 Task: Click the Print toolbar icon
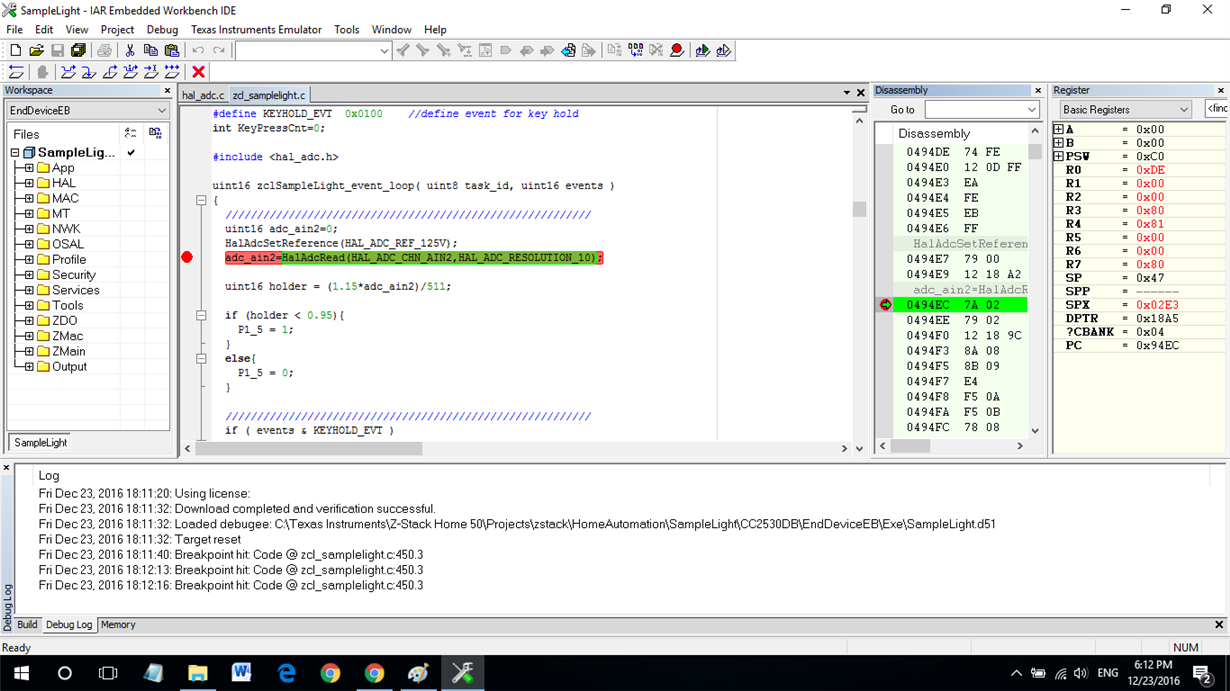pos(104,50)
